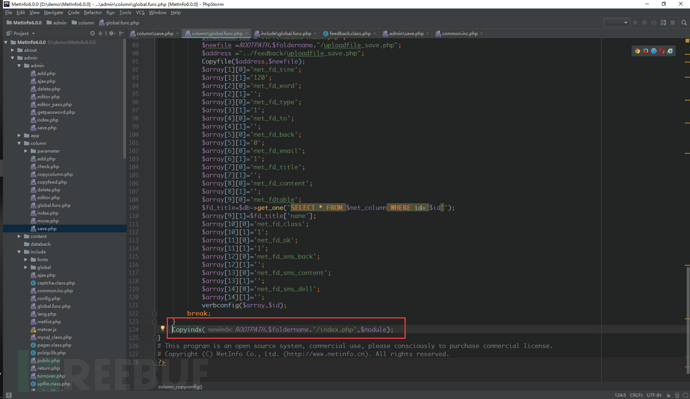Expand the app folder

pyautogui.click(x=19, y=135)
